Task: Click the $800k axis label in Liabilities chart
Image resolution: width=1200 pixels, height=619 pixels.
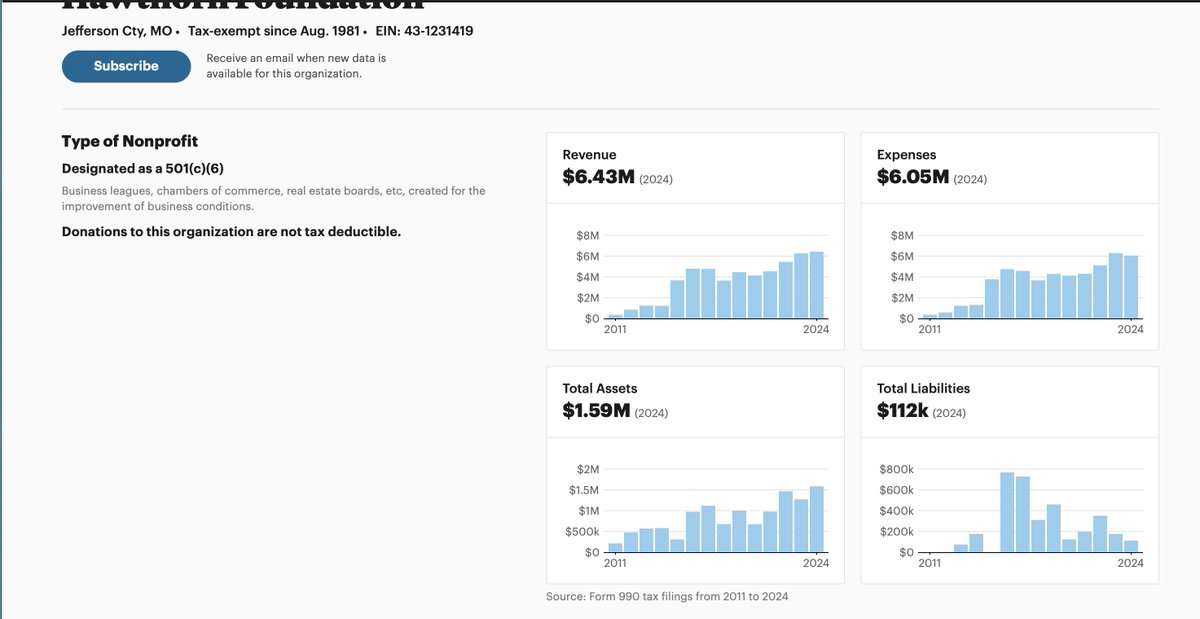Action: point(897,469)
